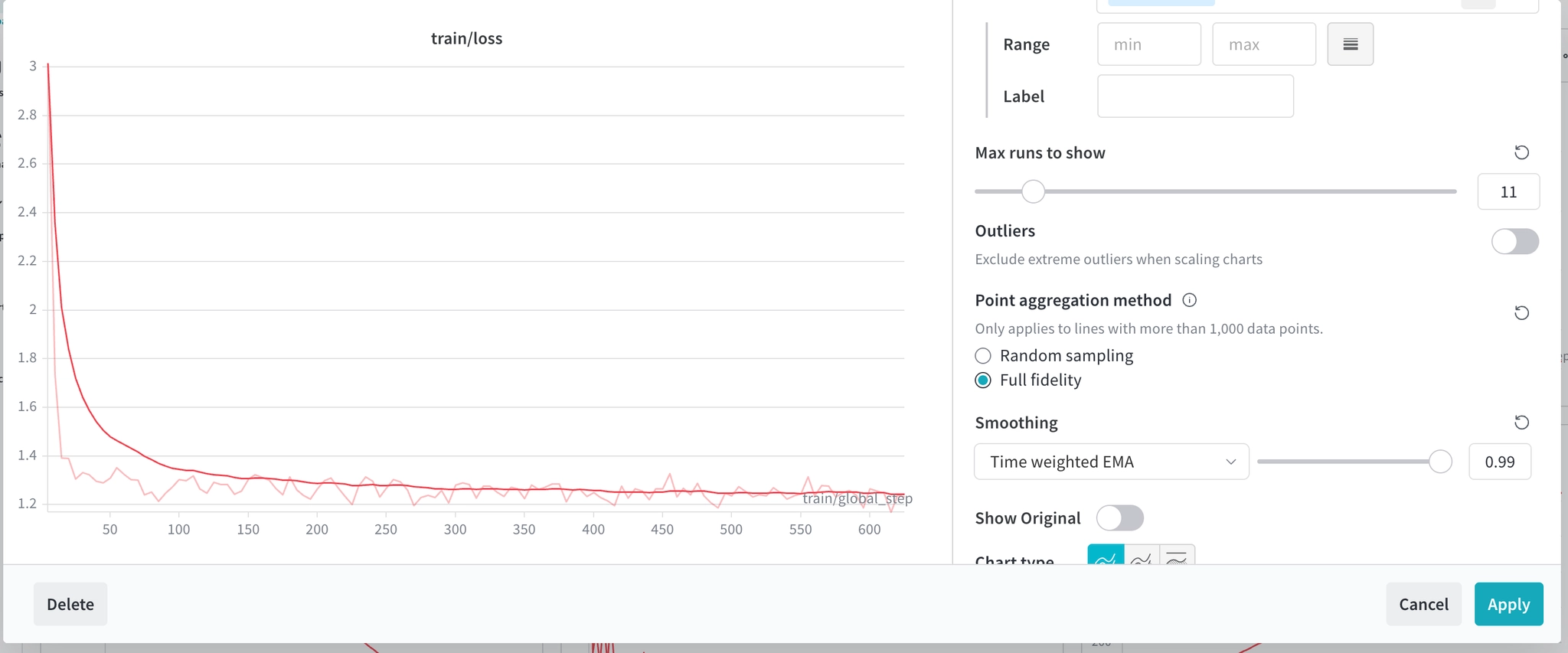The width and height of the screenshot is (1568, 653).
Task: Toggle the Outliers switch
Action: click(1514, 242)
